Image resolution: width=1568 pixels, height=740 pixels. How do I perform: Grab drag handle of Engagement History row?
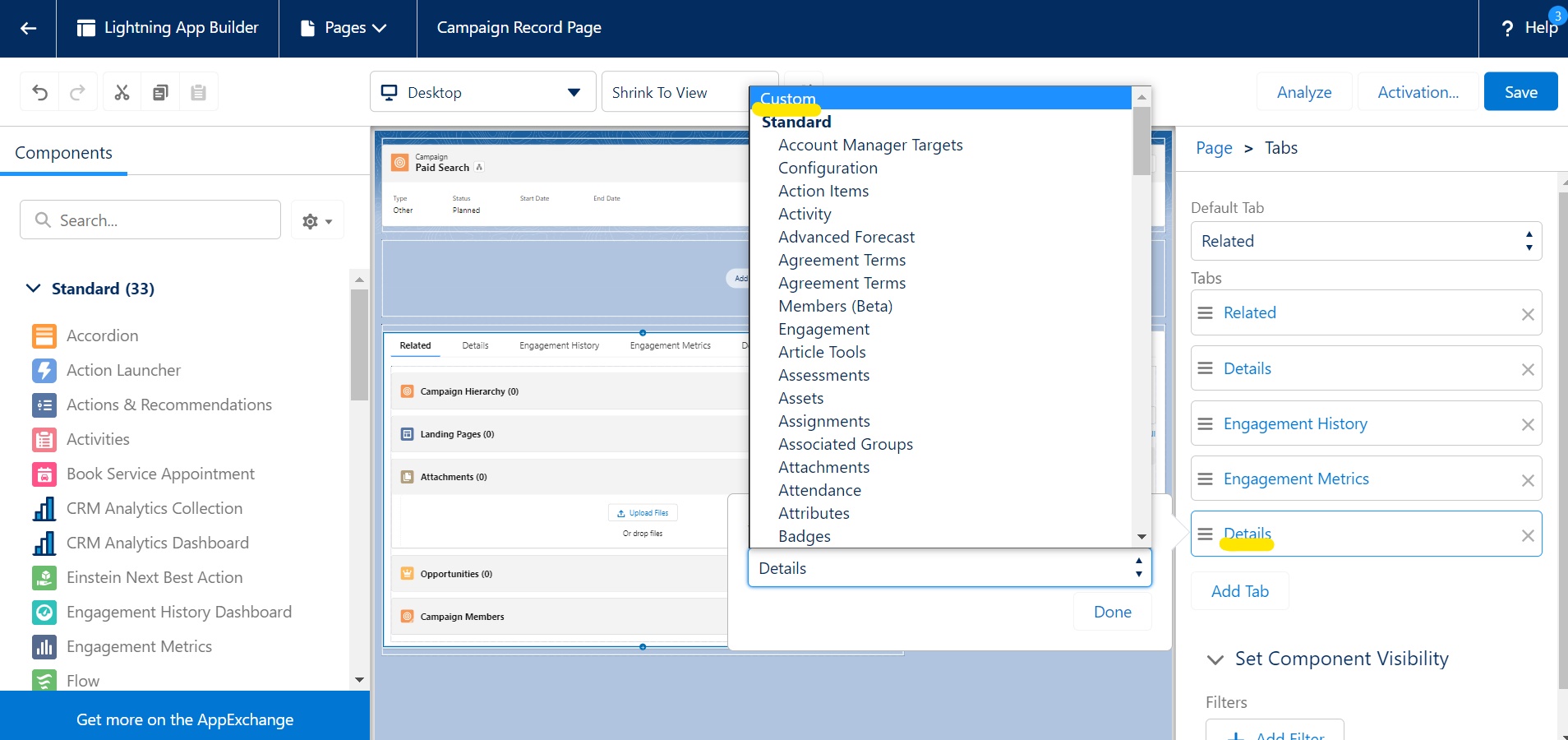[1205, 423]
